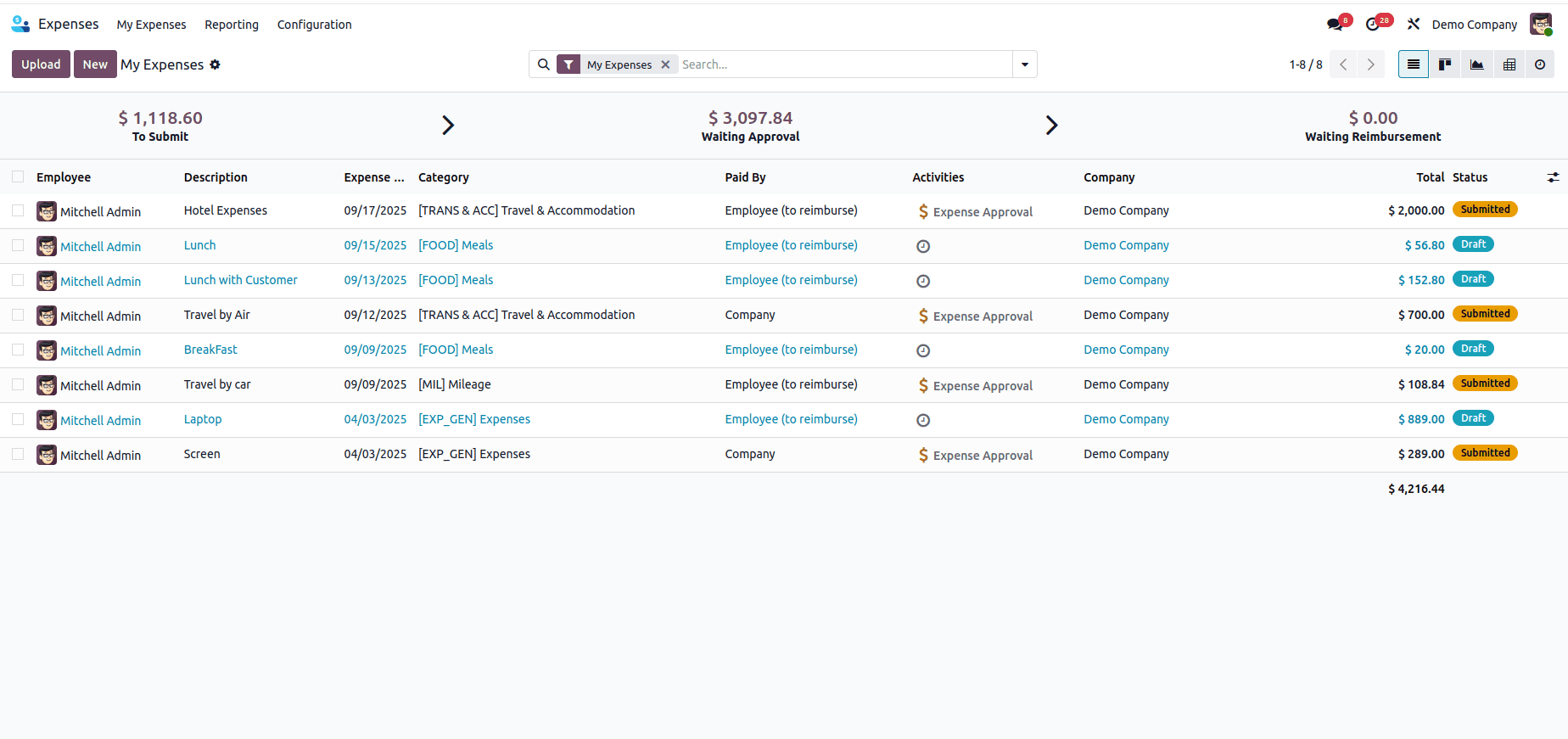The width and height of the screenshot is (1568, 739).
Task: Select the Lunch row checkbox
Action: (18, 244)
